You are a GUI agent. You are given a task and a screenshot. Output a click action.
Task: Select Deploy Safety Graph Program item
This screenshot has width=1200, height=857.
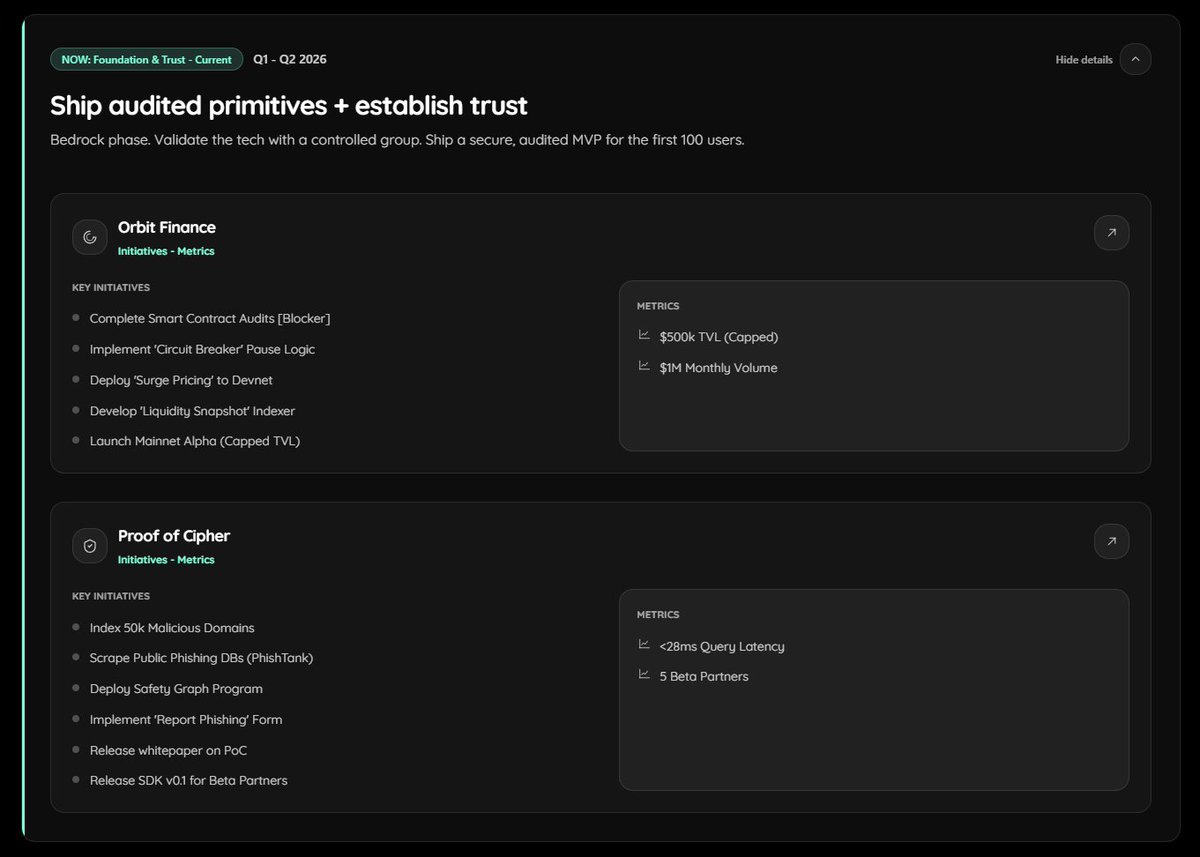[x=176, y=689]
